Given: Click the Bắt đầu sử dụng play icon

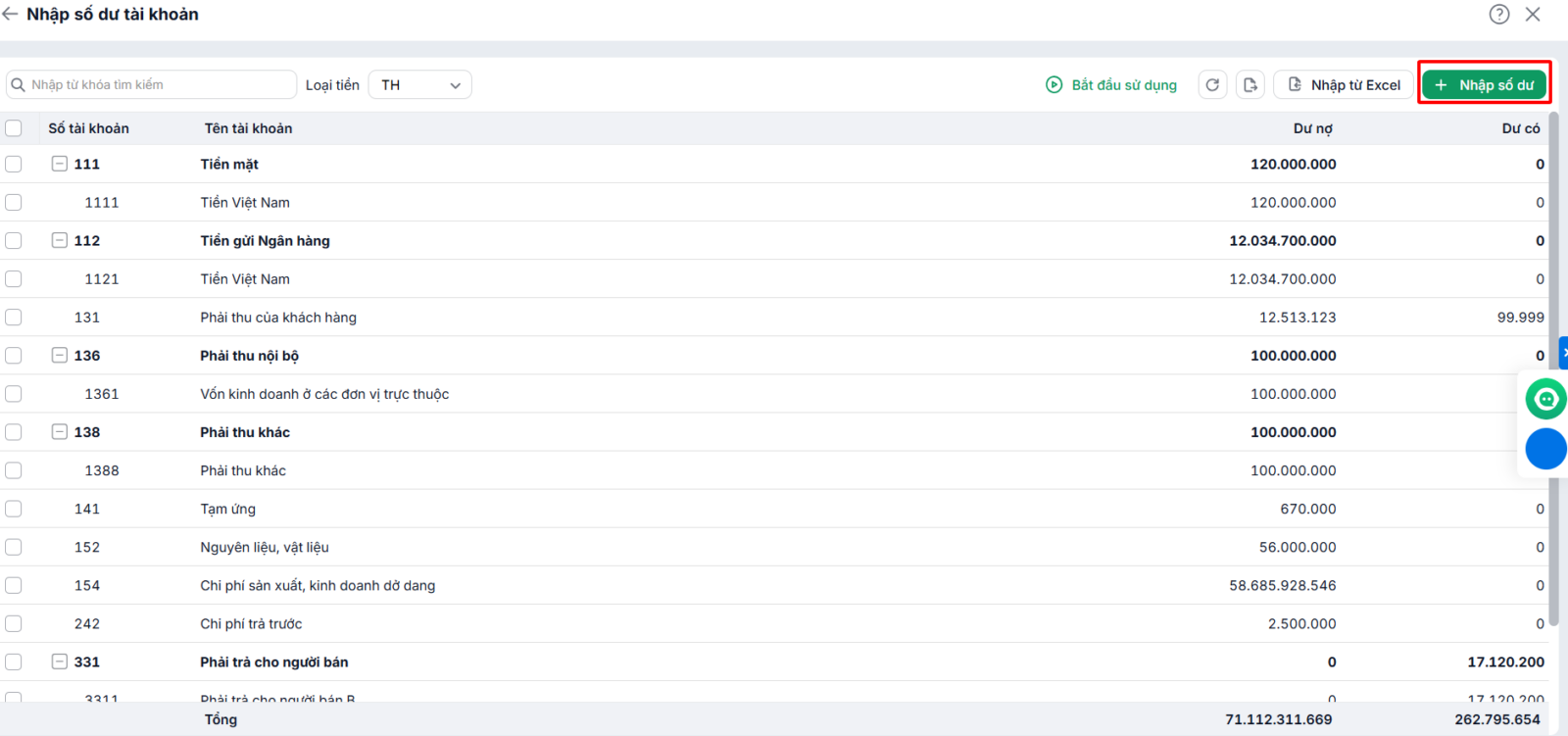Looking at the screenshot, I should click(1053, 85).
